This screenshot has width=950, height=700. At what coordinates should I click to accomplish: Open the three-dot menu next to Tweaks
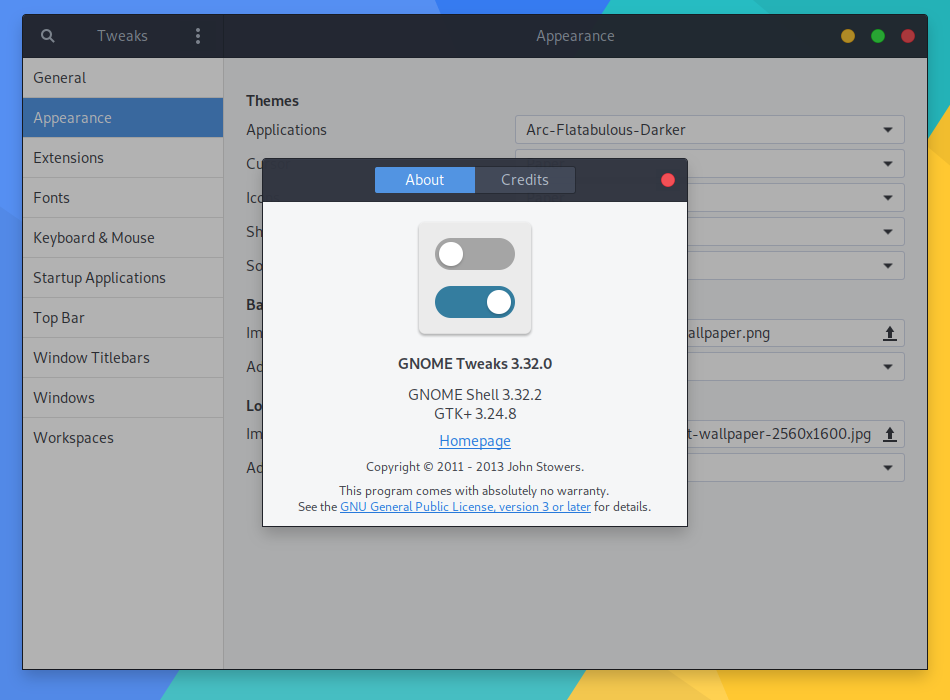click(198, 36)
